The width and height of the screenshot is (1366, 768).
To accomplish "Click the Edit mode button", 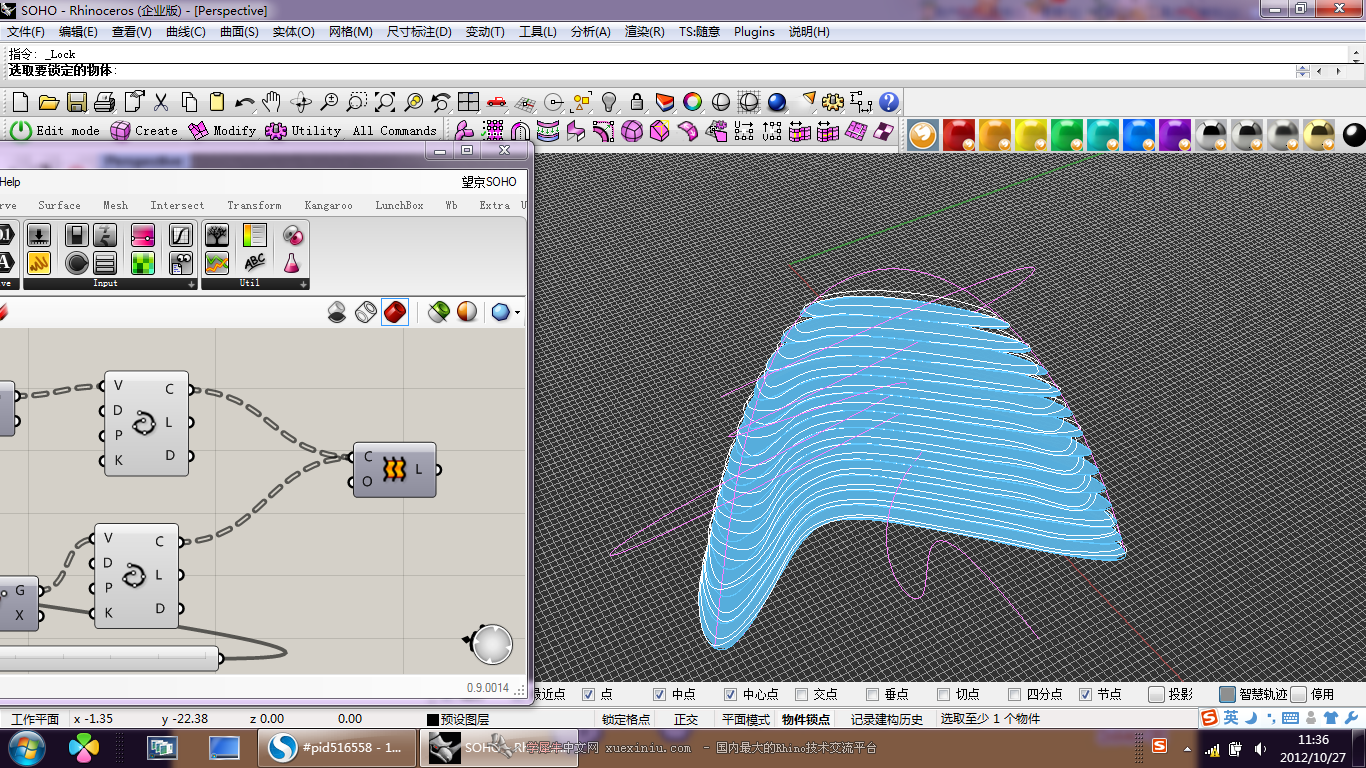I will [x=55, y=130].
